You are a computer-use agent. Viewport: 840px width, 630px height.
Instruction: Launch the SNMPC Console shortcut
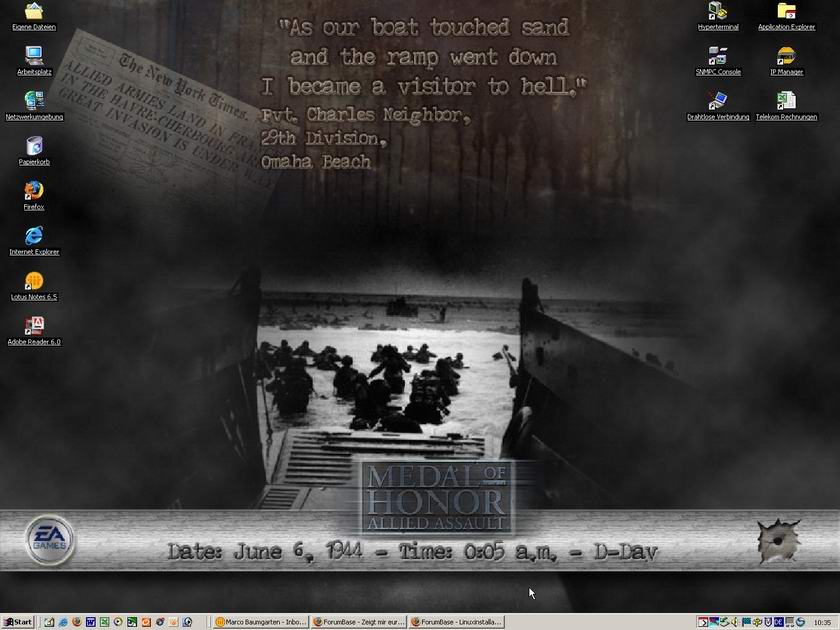coord(718,61)
